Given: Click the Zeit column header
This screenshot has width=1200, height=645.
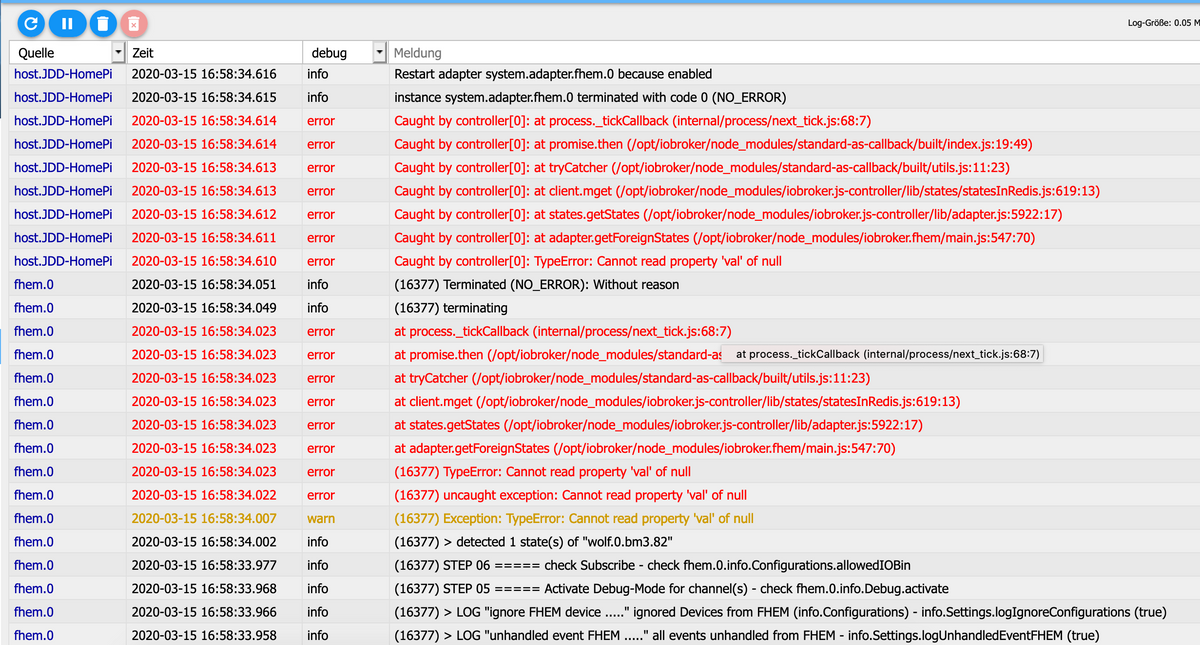Looking at the screenshot, I should click(x=143, y=52).
